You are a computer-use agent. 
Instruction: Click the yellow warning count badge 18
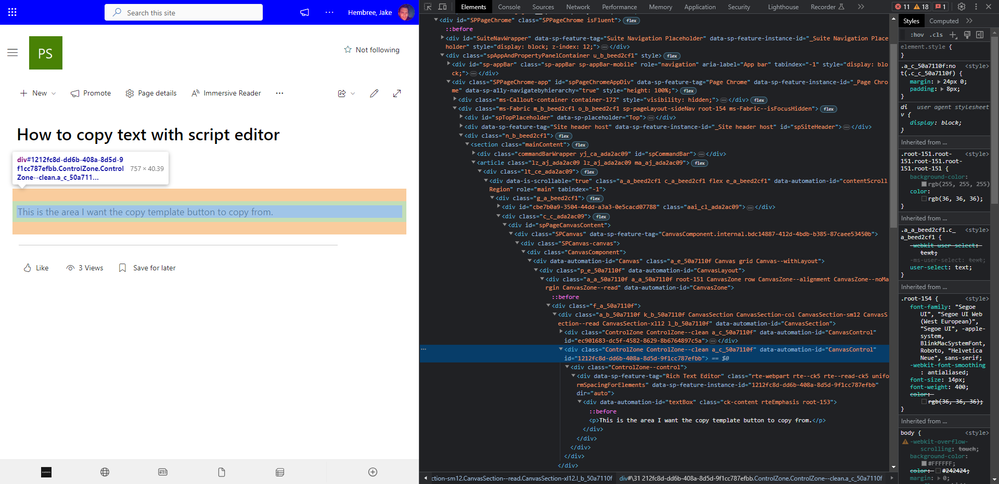point(922,7)
